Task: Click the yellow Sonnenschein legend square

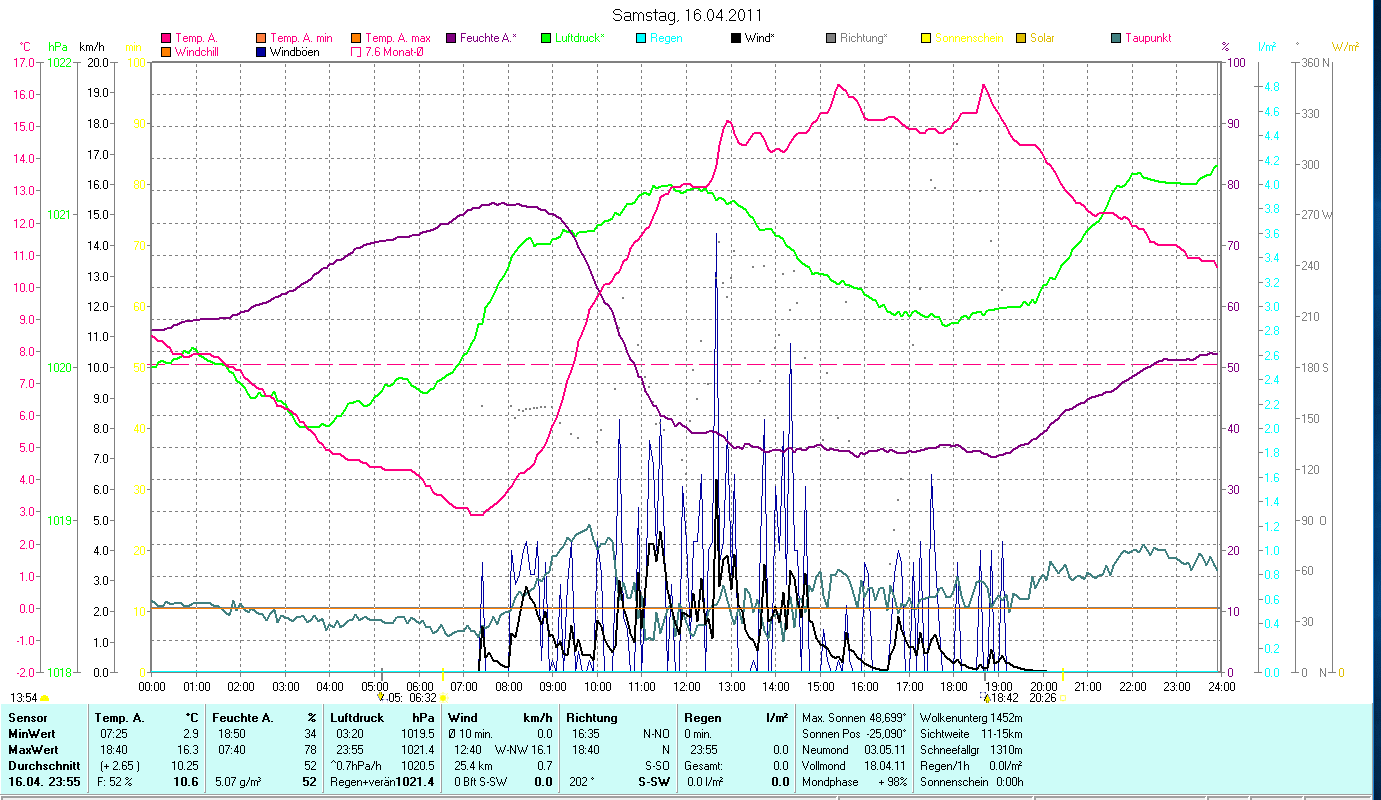Action: click(926, 39)
